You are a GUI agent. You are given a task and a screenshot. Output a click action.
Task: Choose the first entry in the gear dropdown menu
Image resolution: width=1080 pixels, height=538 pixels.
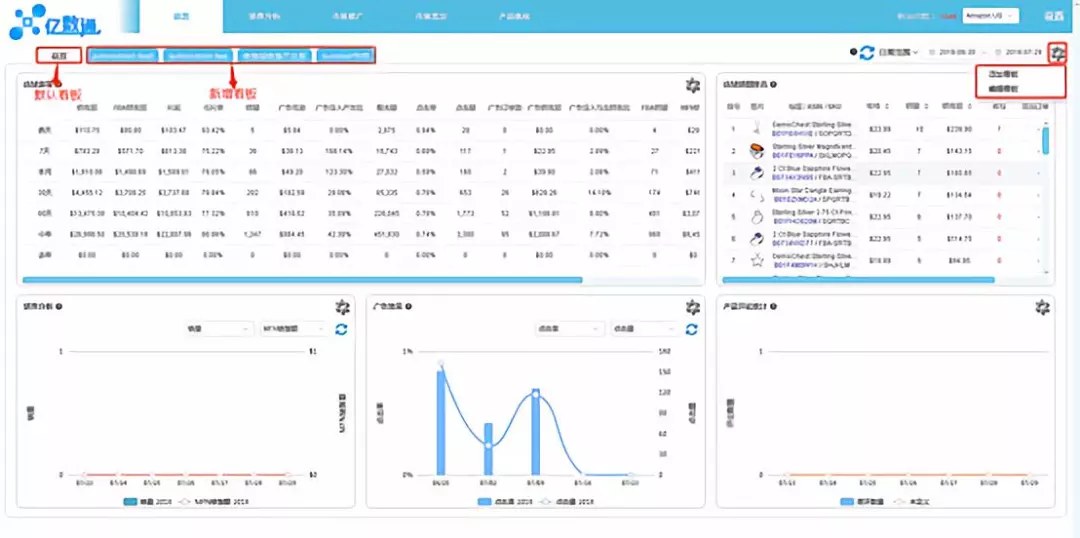click(x=1001, y=74)
